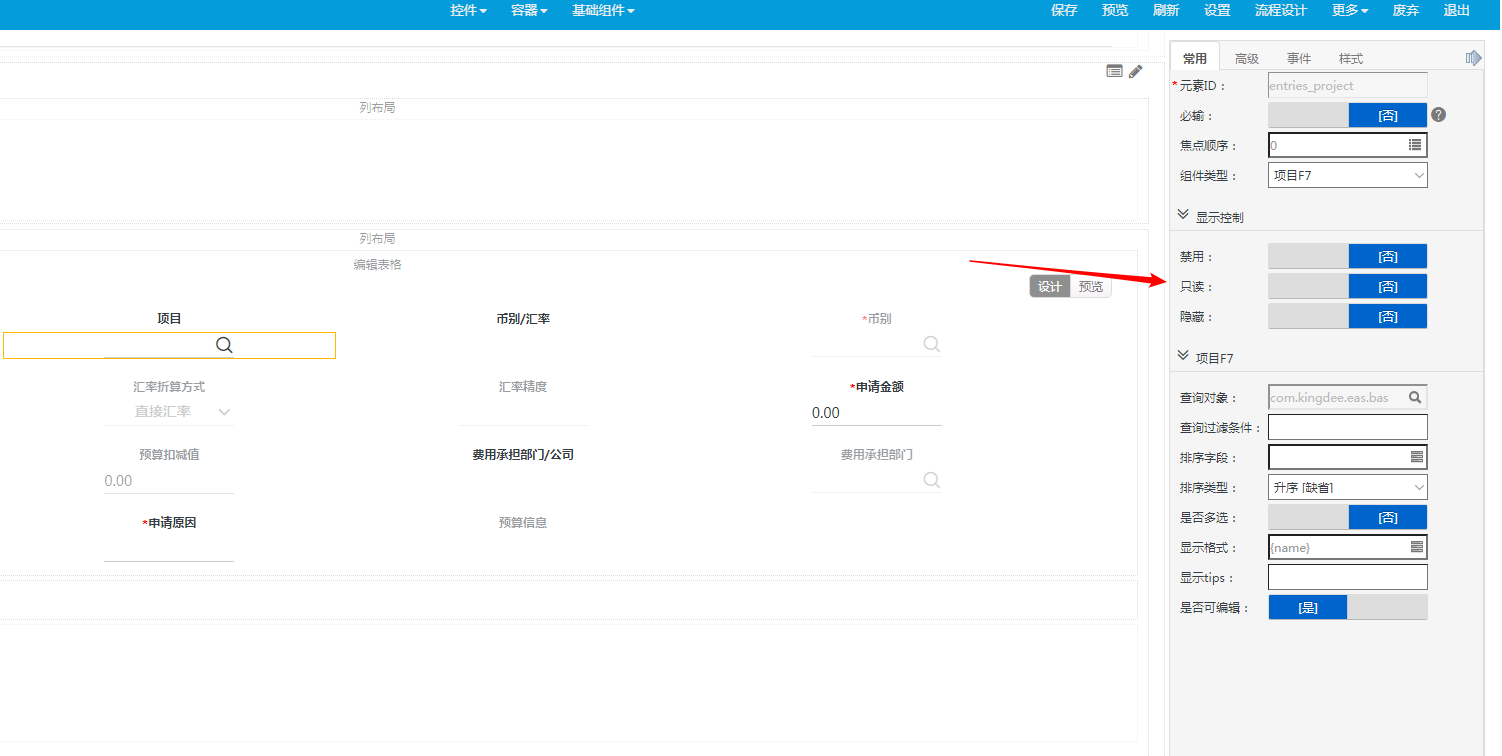Screen dimensions: 1502x756
Task: Click the search icon under 币别
Action: pyautogui.click(x=931, y=344)
